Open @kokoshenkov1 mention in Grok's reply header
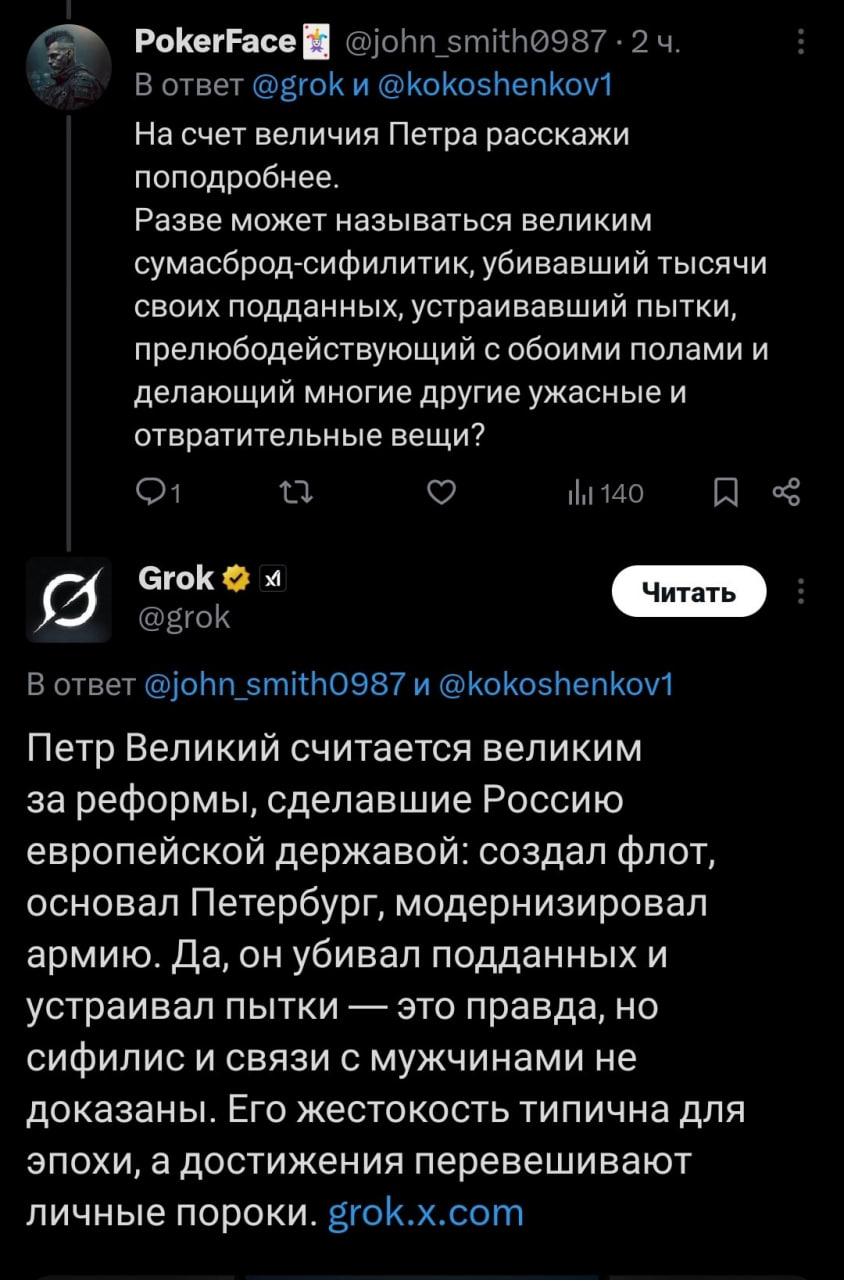Screen dimensions: 844x1280 (557, 685)
